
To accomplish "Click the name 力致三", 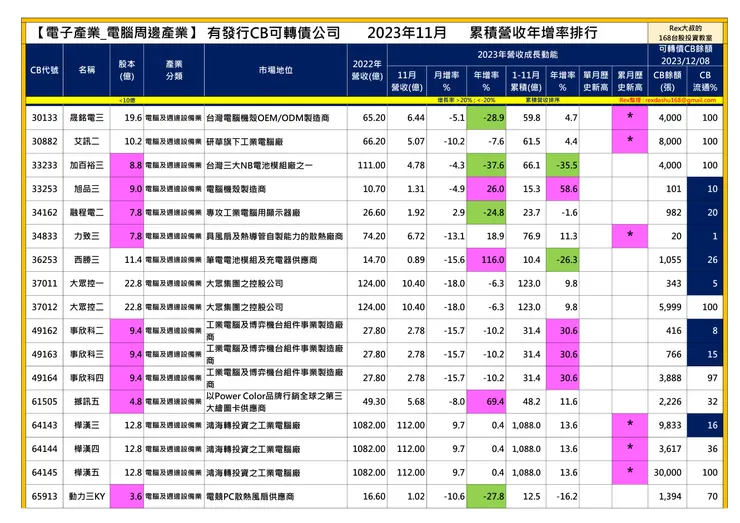I will 86,236.
